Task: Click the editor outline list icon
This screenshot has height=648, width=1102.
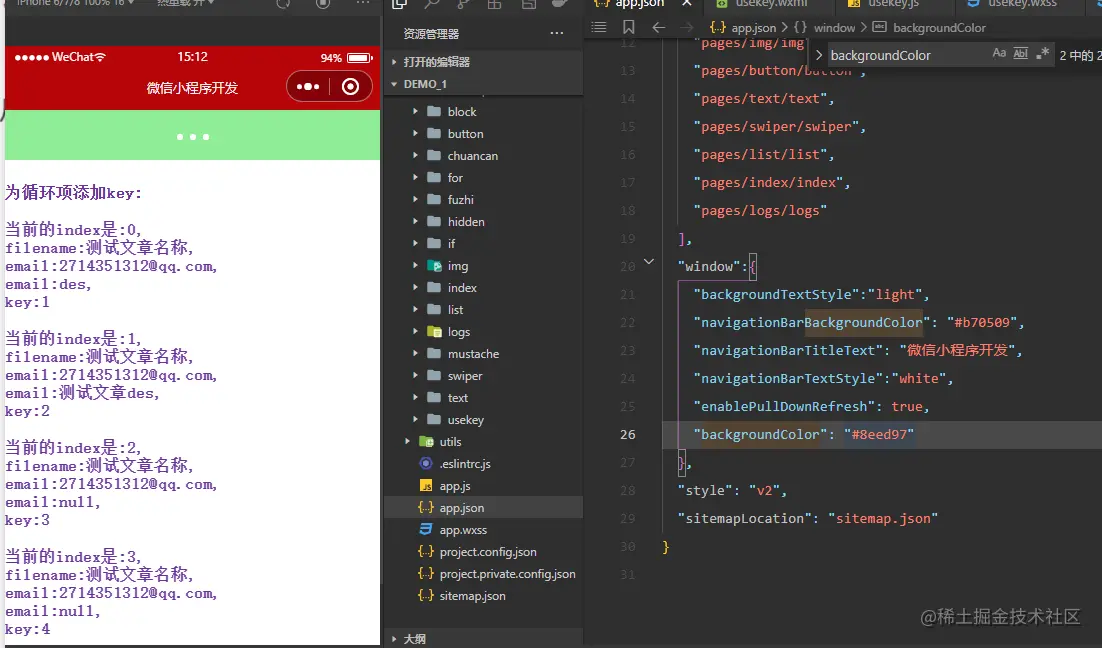Action: click(x=599, y=27)
